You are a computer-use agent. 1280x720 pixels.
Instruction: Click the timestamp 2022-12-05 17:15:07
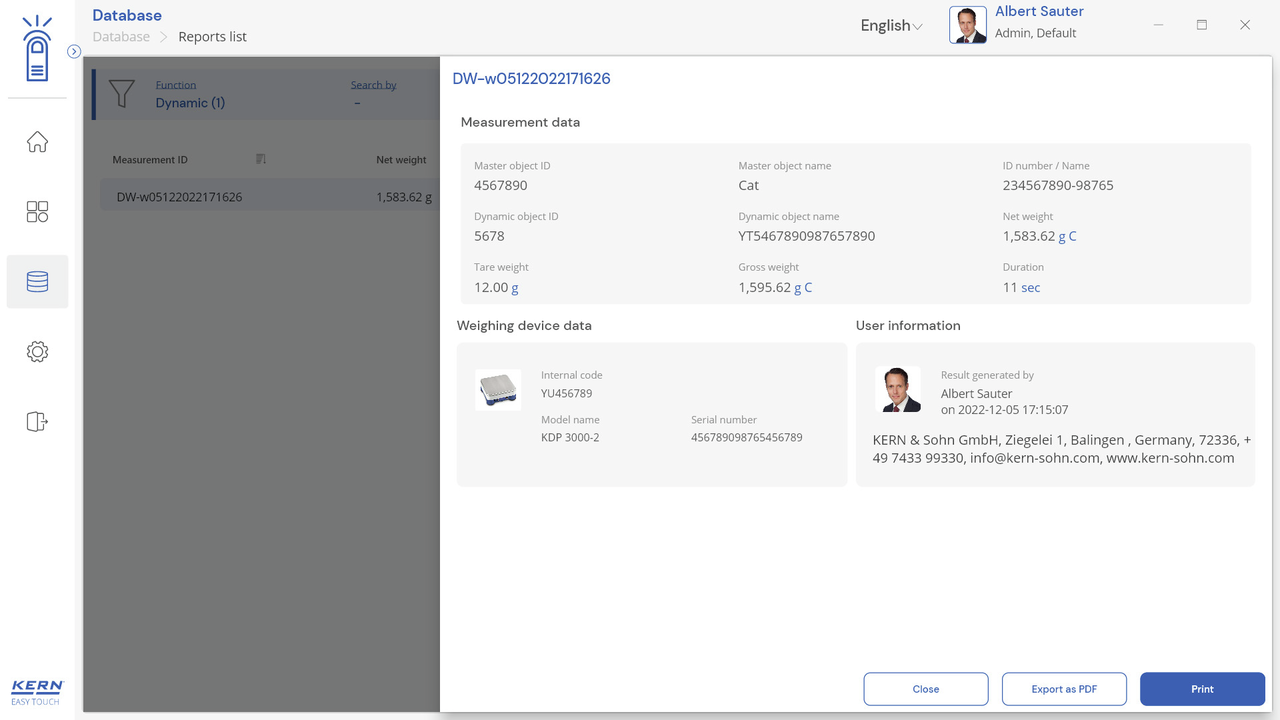pyautogui.click(x=1013, y=410)
